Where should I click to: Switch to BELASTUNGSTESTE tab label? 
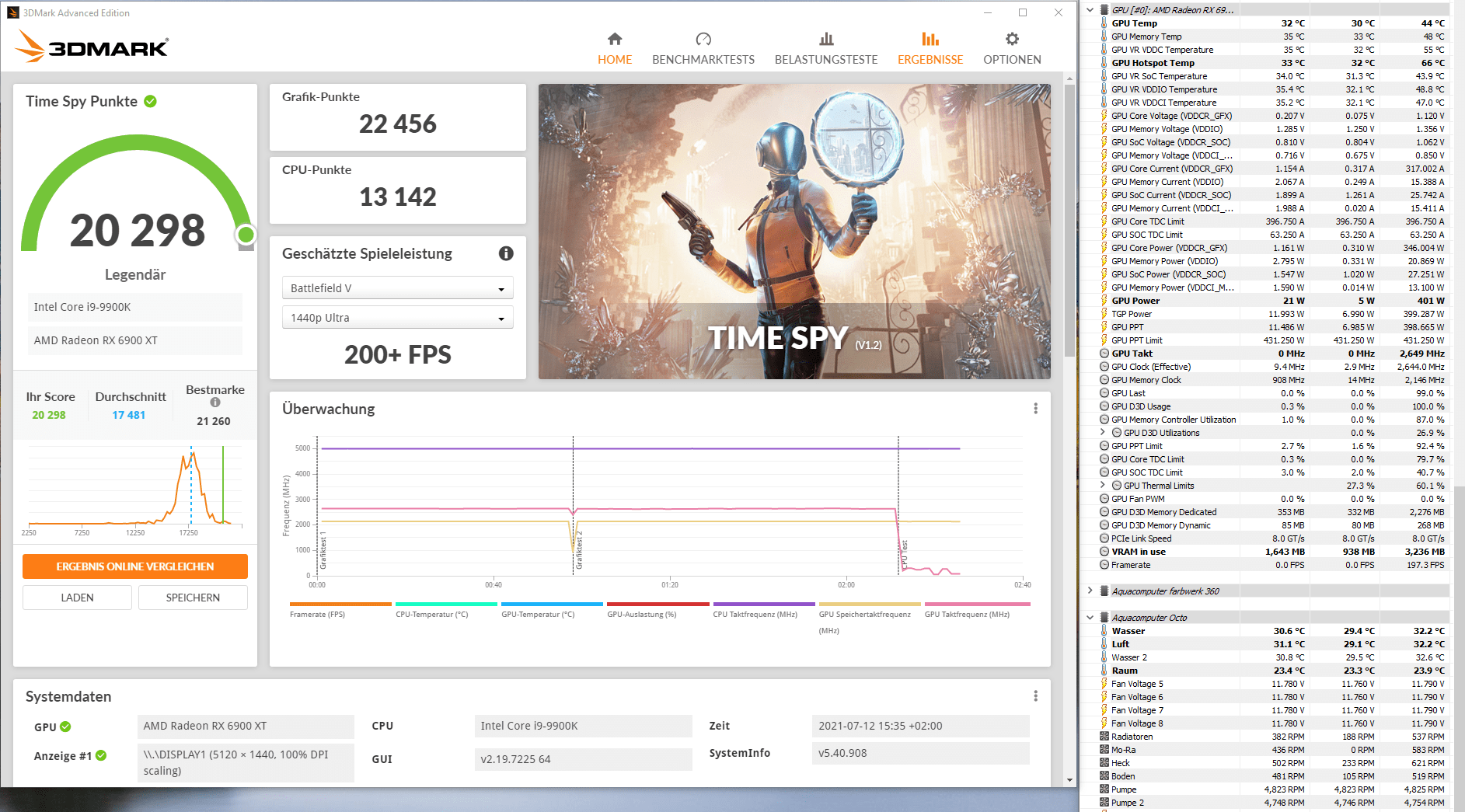pos(826,60)
